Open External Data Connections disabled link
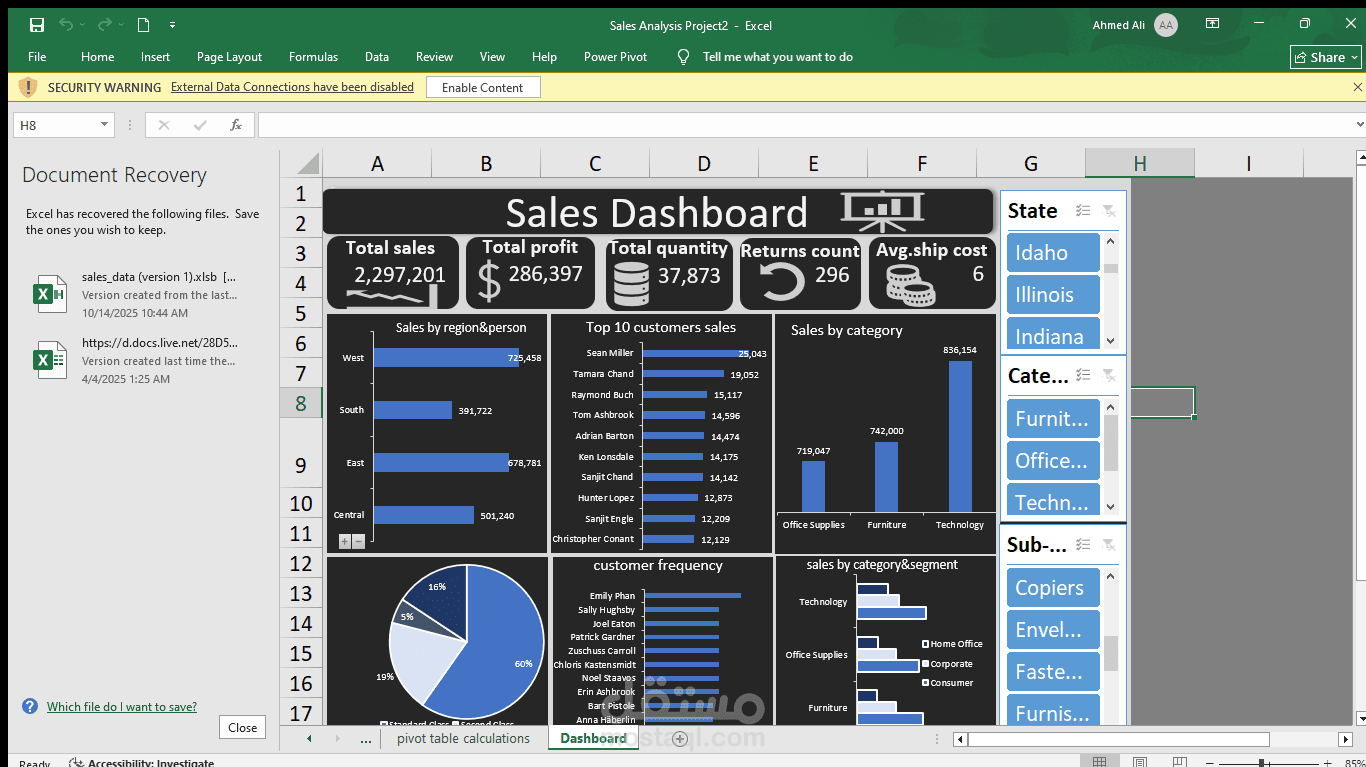The image size is (1366, 767). [x=292, y=87]
